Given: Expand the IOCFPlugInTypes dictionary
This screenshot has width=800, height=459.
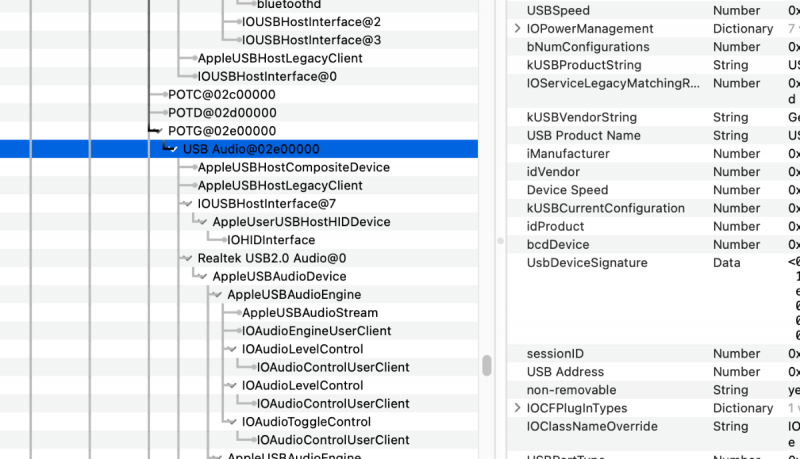Looking at the screenshot, I should click(x=517, y=408).
